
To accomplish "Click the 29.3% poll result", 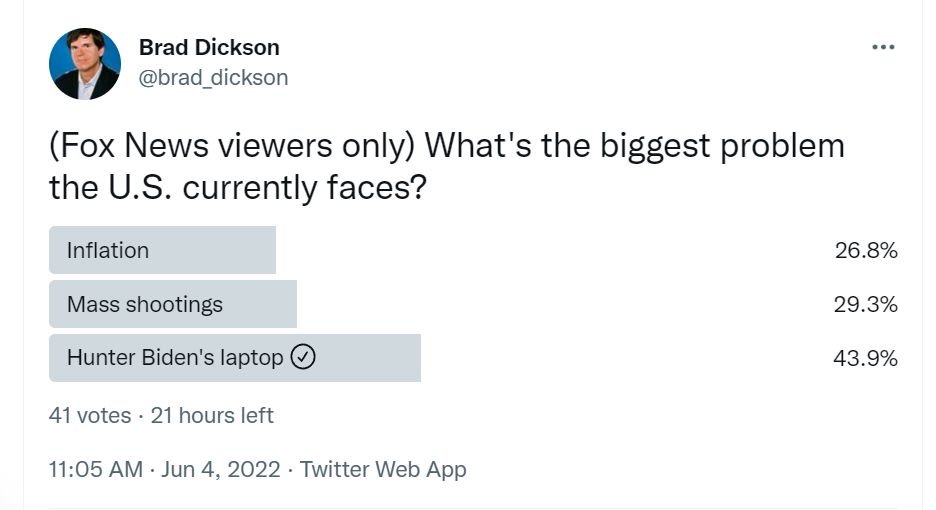I will (865, 304).
